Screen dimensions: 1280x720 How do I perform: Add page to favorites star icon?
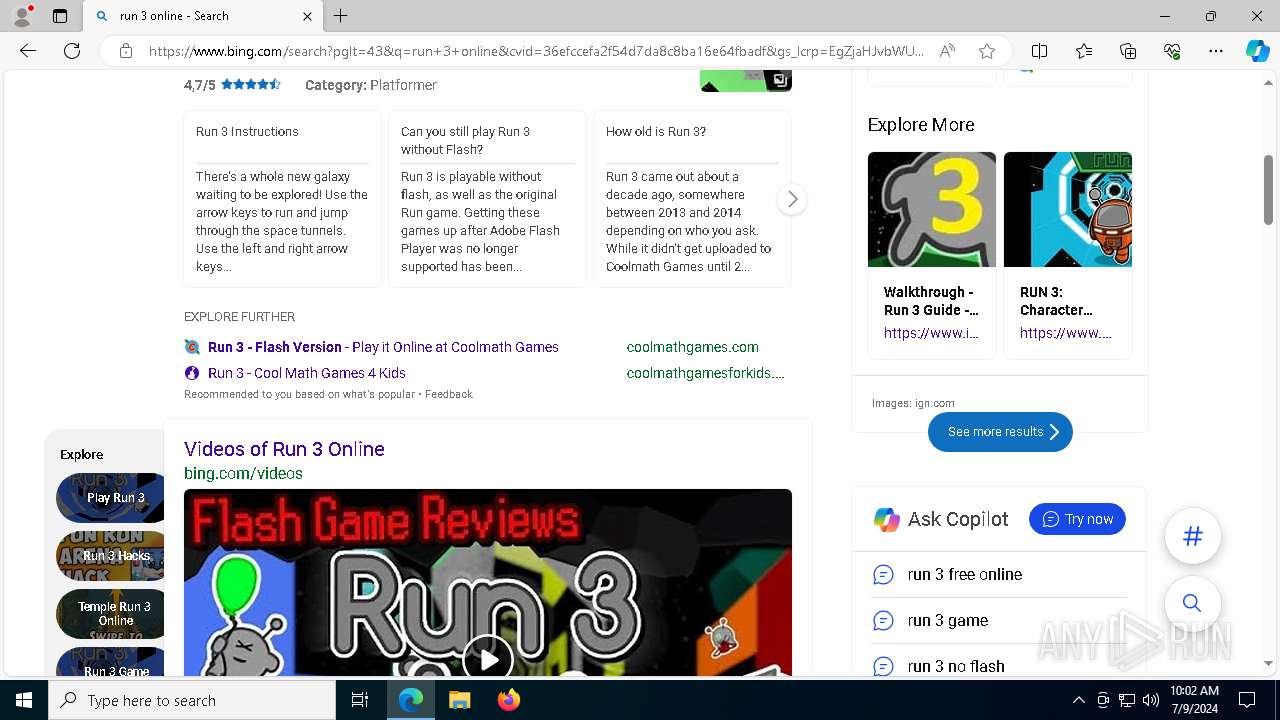coord(987,51)
